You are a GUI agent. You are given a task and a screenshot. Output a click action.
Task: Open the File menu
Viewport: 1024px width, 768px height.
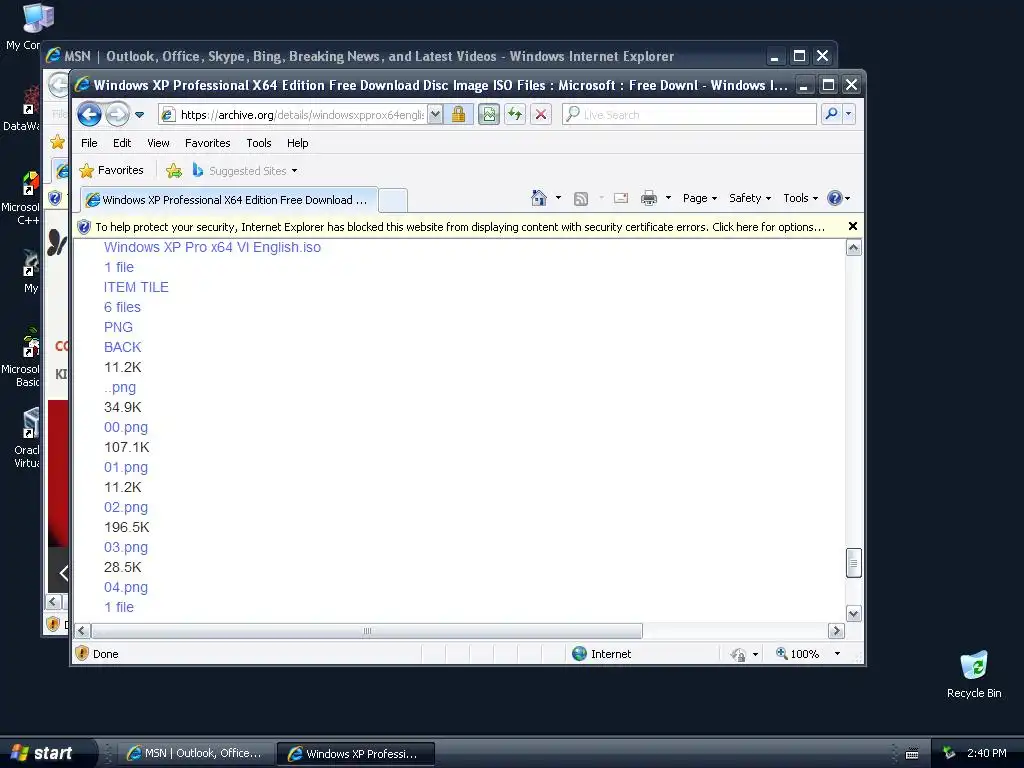89,143
